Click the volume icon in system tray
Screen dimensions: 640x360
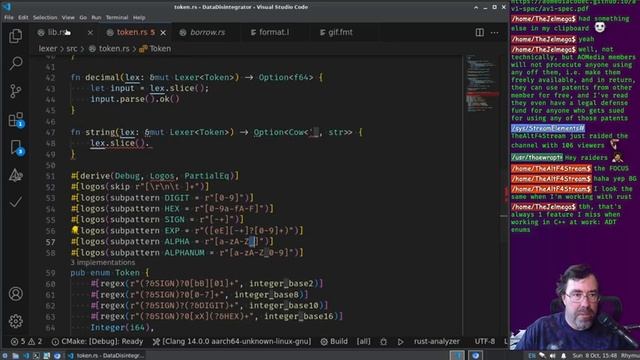[553, 356]
